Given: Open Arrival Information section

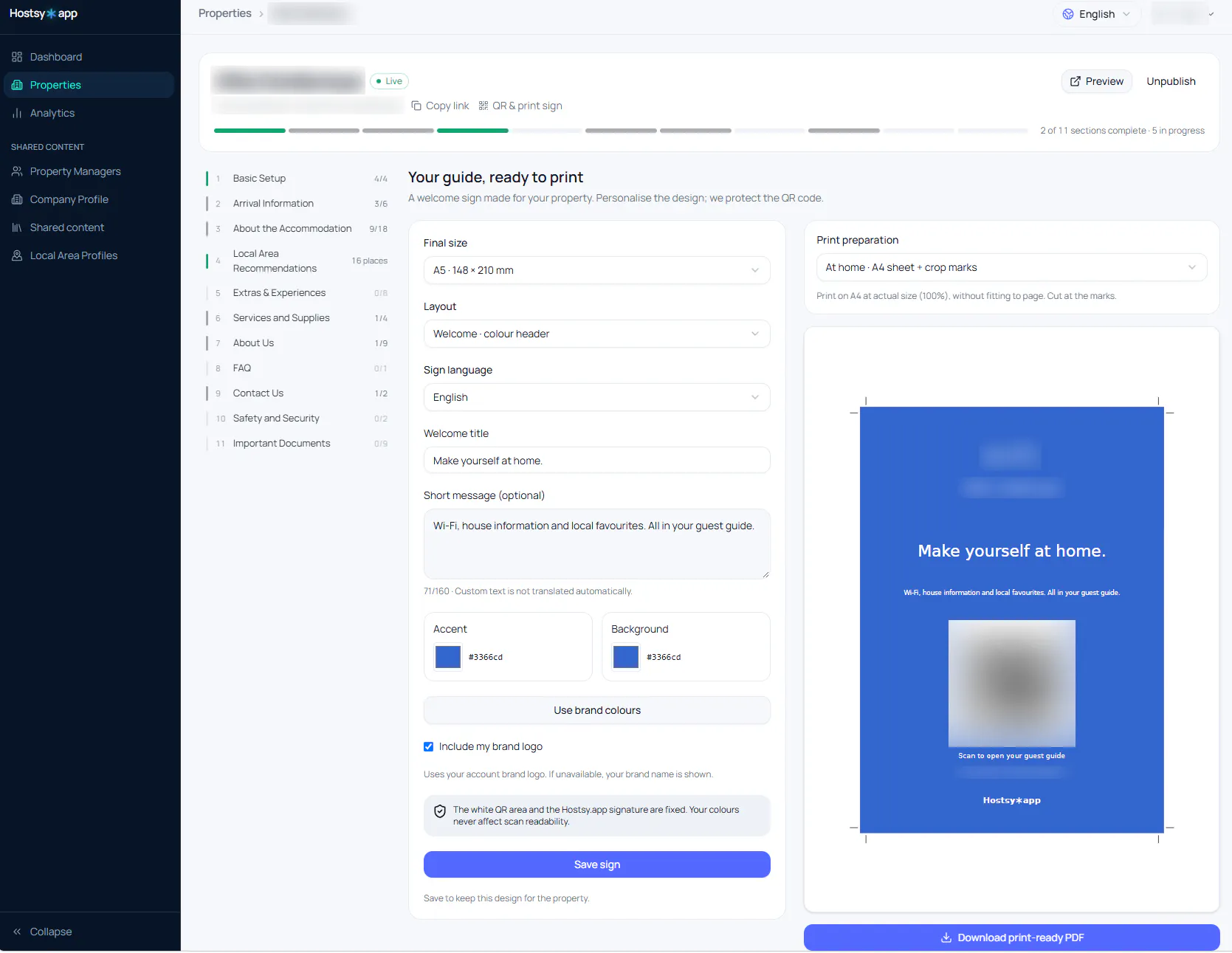Looking at the screenshot, I should tap(297, 204).
